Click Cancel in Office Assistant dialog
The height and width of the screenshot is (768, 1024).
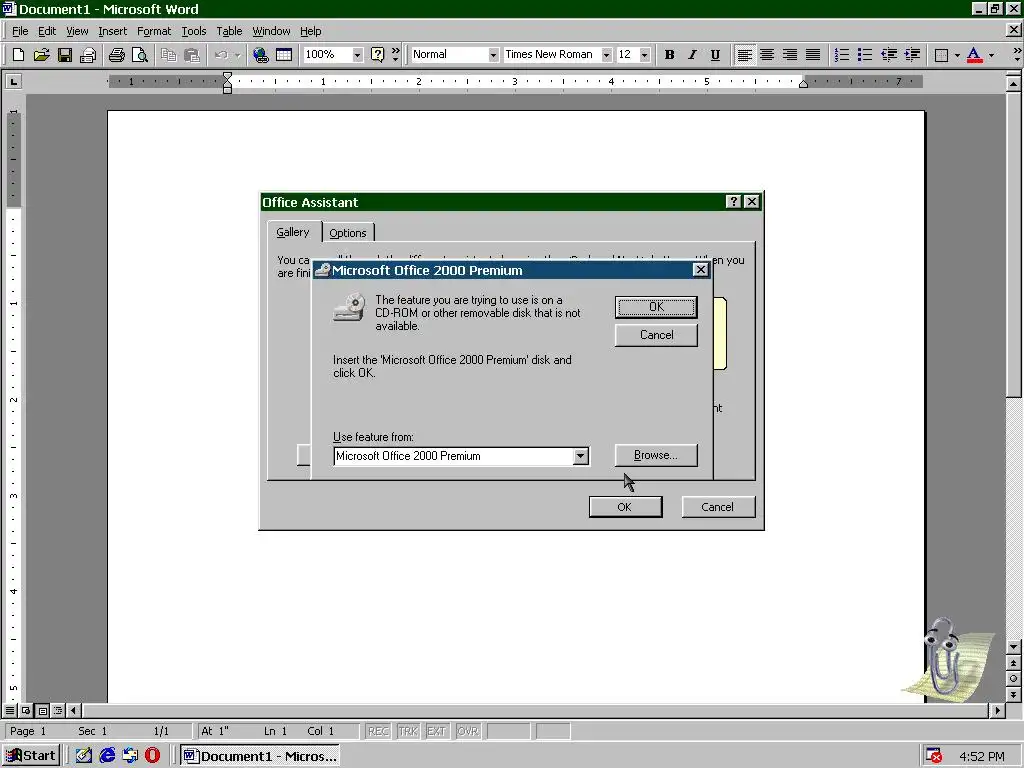[x=718, y=507]
